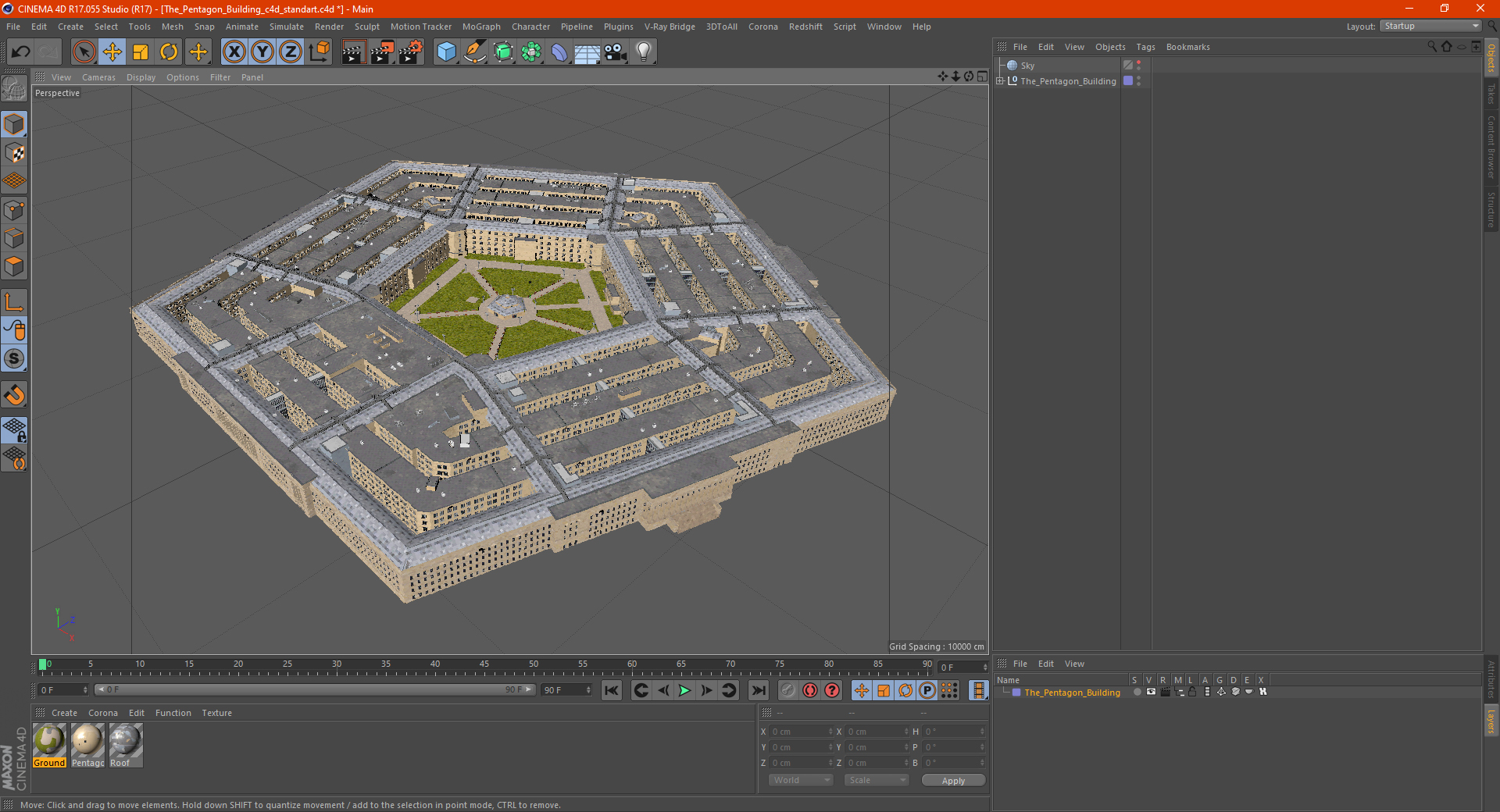Screen dimensions: 1500x812
Task: Expand The_Pentagon_Building tree node
Action: pyautogui.click(x=1000, y=80)
